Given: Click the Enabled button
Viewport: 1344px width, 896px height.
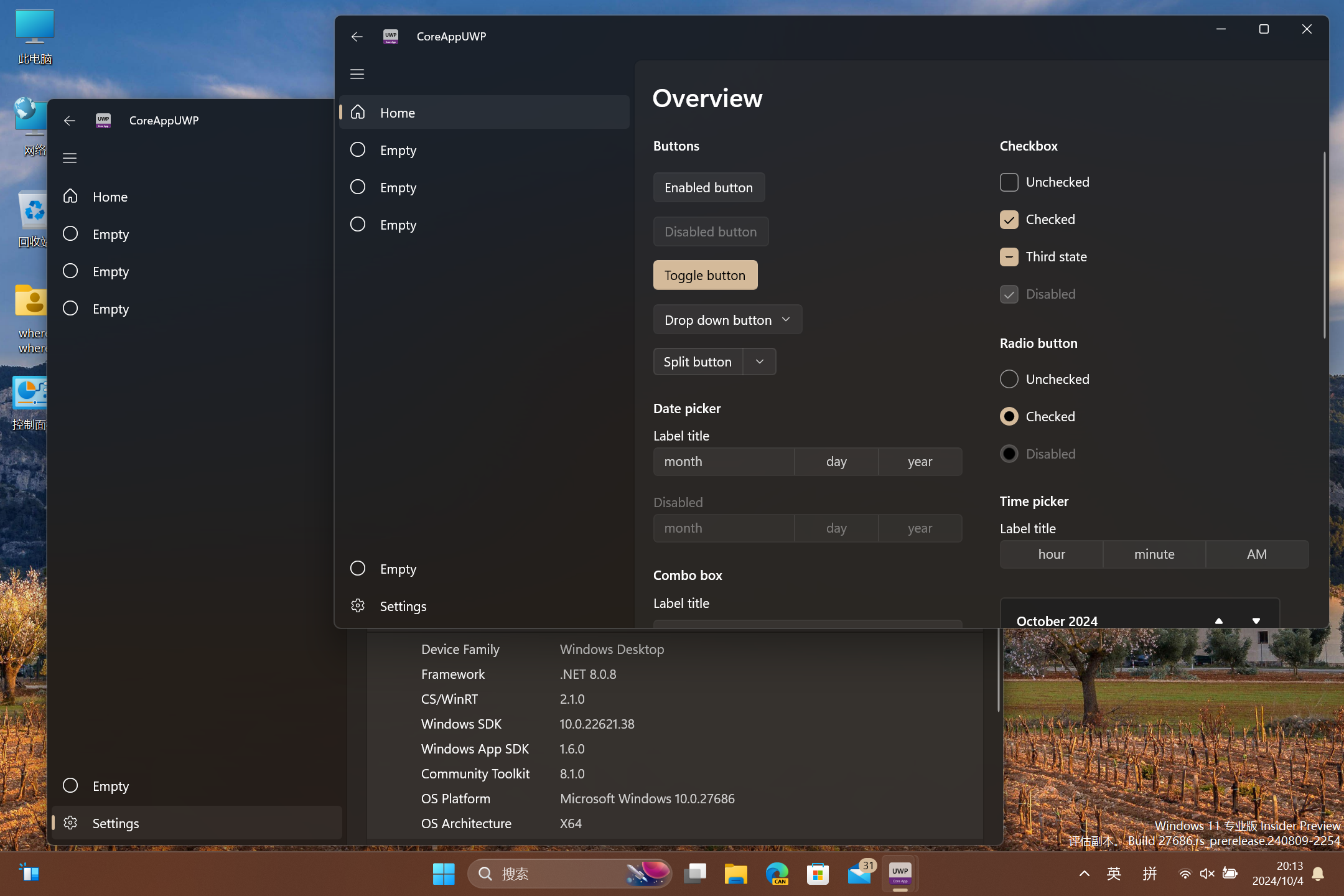Looking at the screenshot, I should coord(709,187).
